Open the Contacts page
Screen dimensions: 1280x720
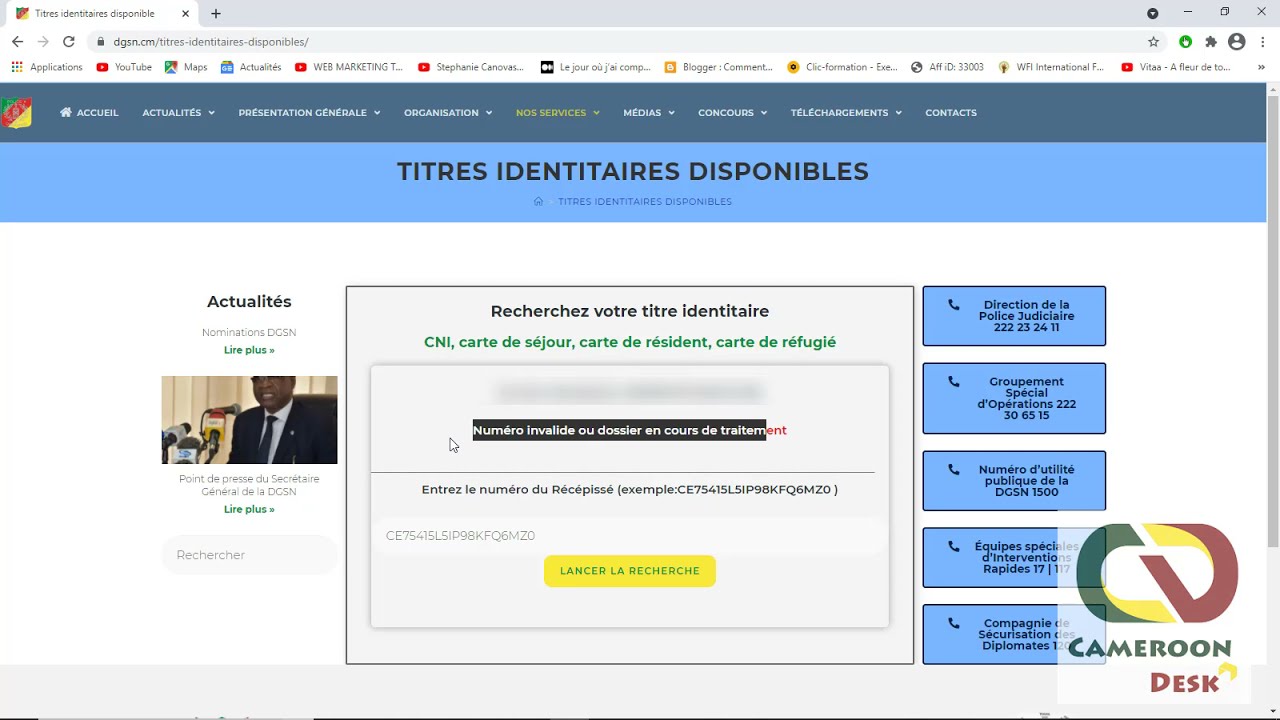click(x=951, y=113)
